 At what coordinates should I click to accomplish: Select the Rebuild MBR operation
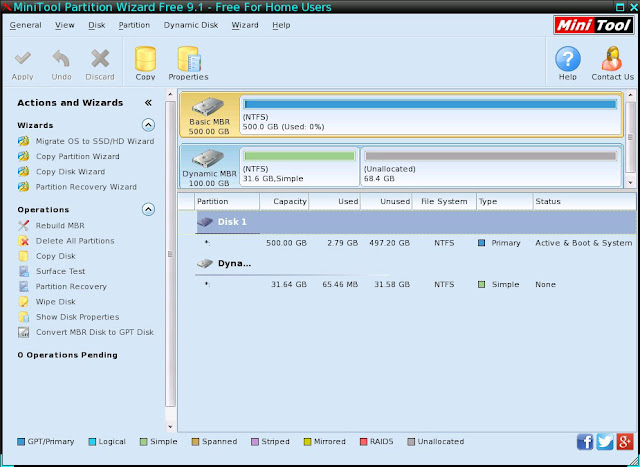(x=60, y=225)
